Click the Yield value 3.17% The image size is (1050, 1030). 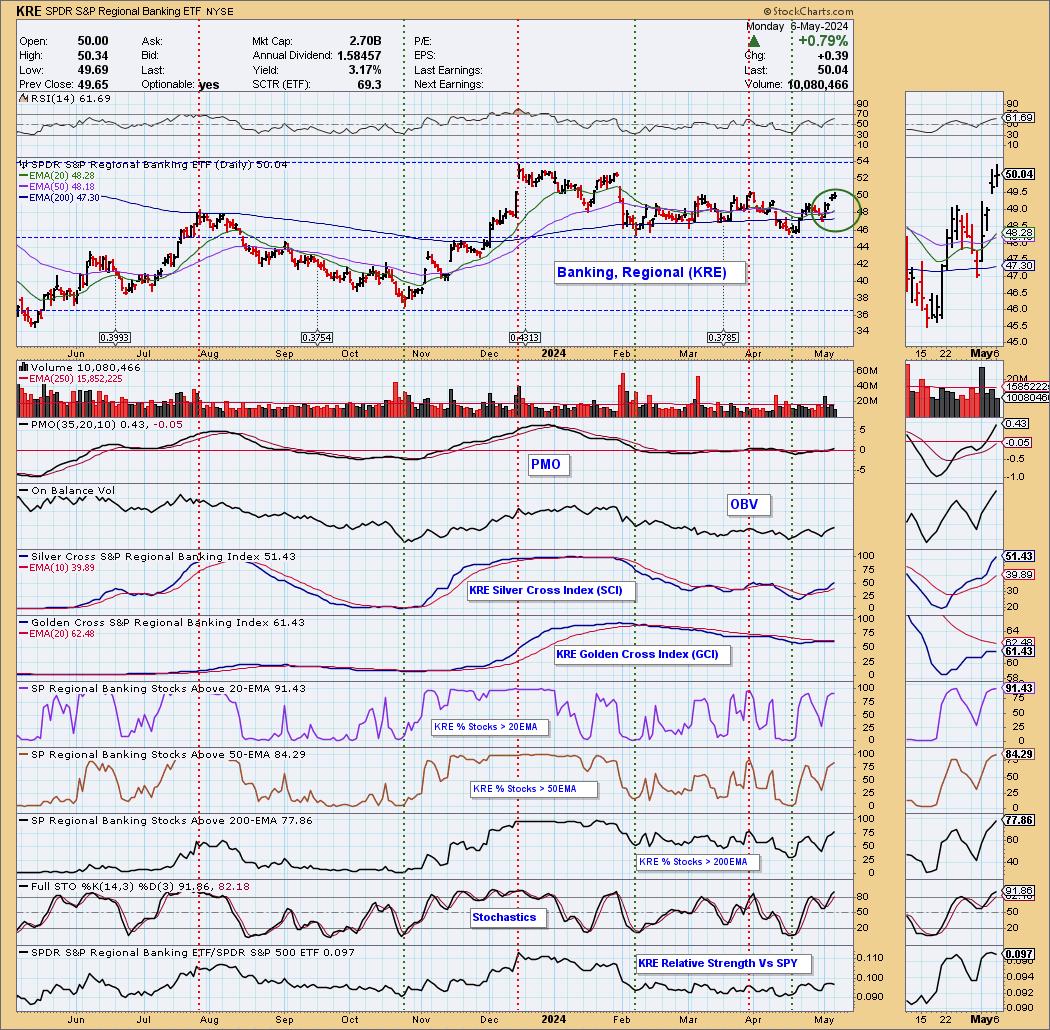(365, 70)
